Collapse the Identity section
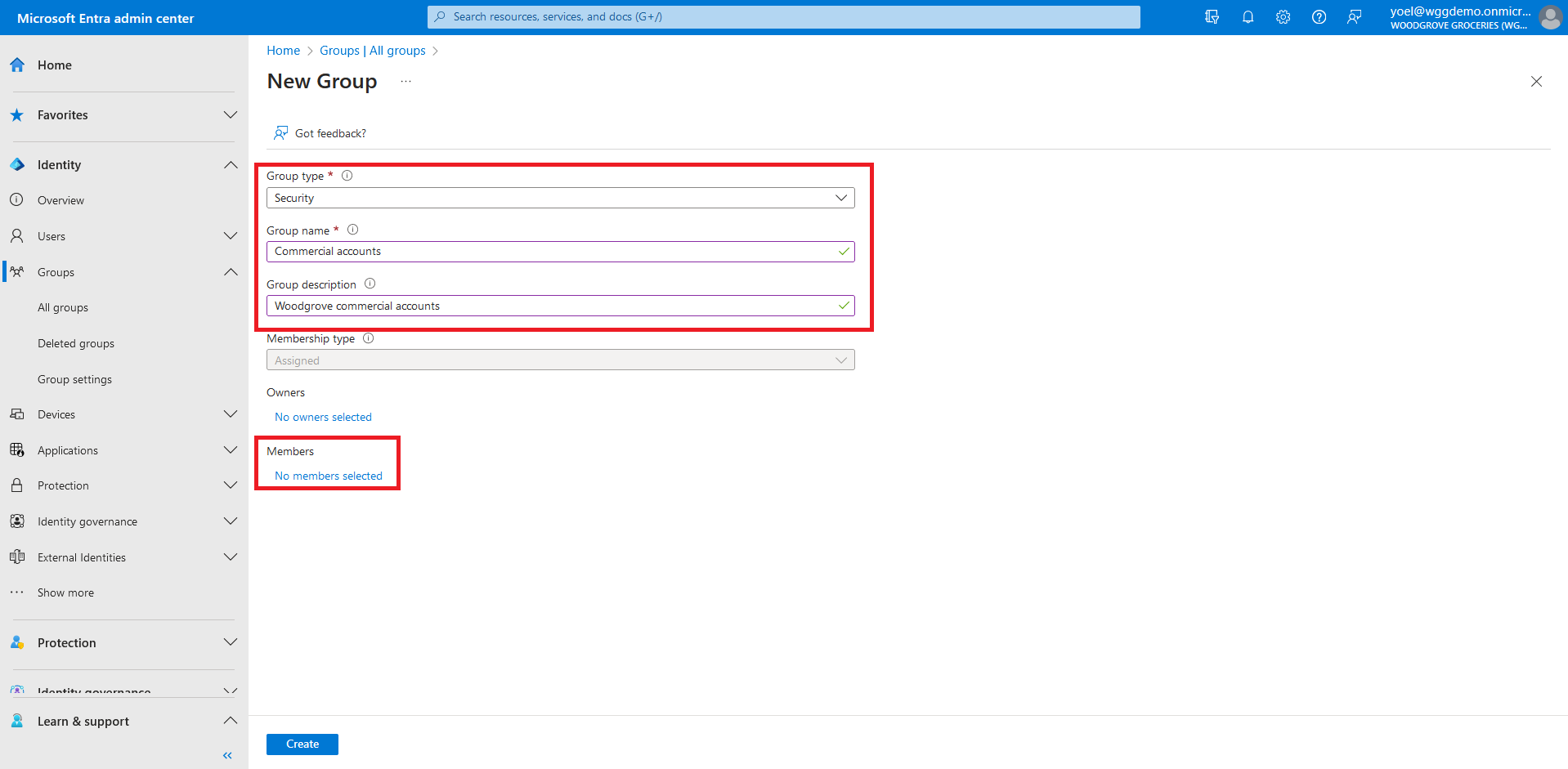This screenshot has height=769, width=1568. click(231, 165)
